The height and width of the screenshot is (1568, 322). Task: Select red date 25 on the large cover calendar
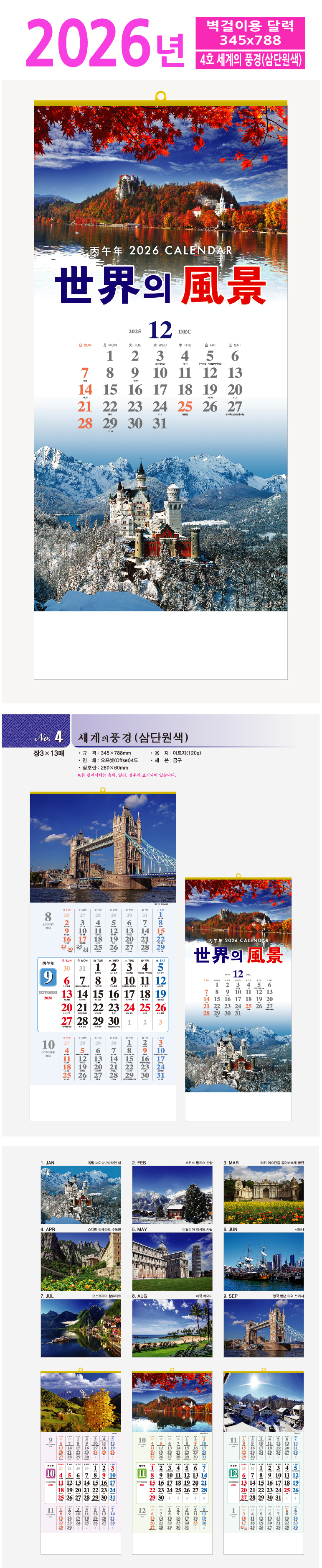pos(185,407)
